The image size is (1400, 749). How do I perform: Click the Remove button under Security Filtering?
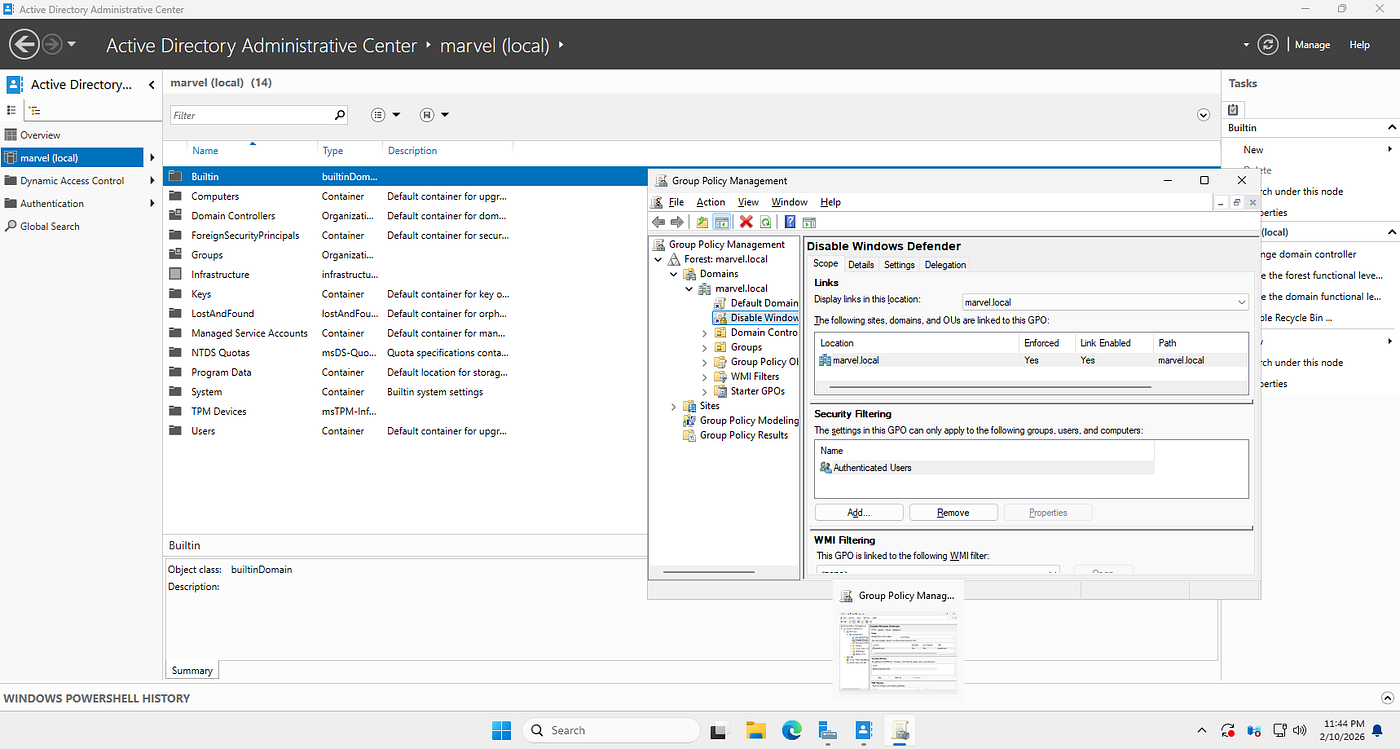coord(953,512)
